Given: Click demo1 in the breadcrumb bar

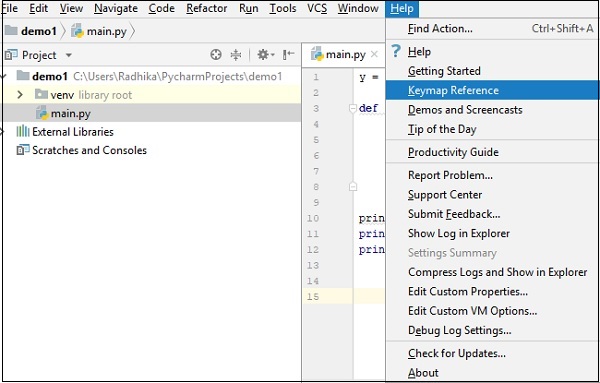Looking at the screenshot, I should 39,31.
